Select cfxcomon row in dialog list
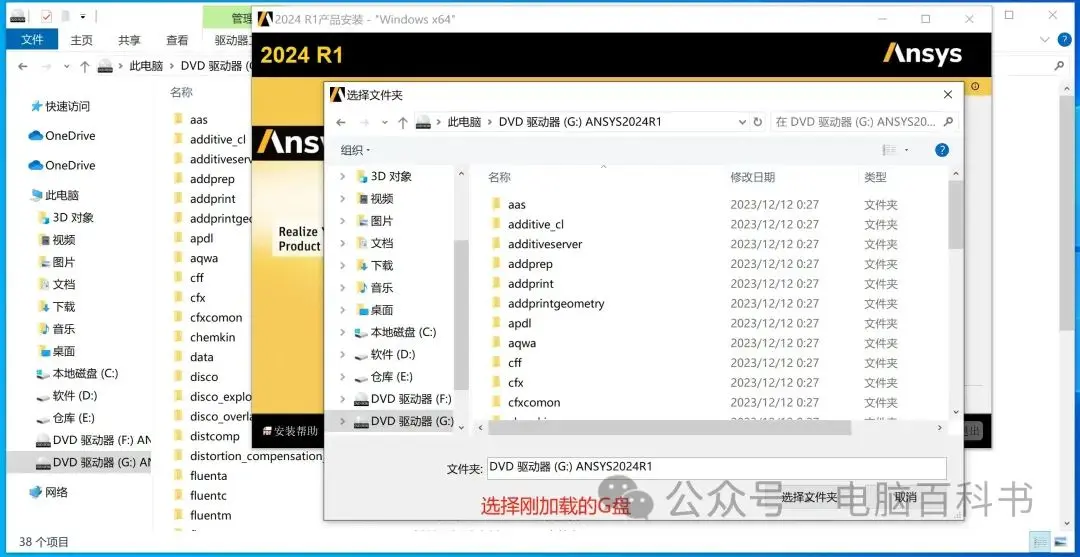The image size is (1080, 557). tap(716, 402)
